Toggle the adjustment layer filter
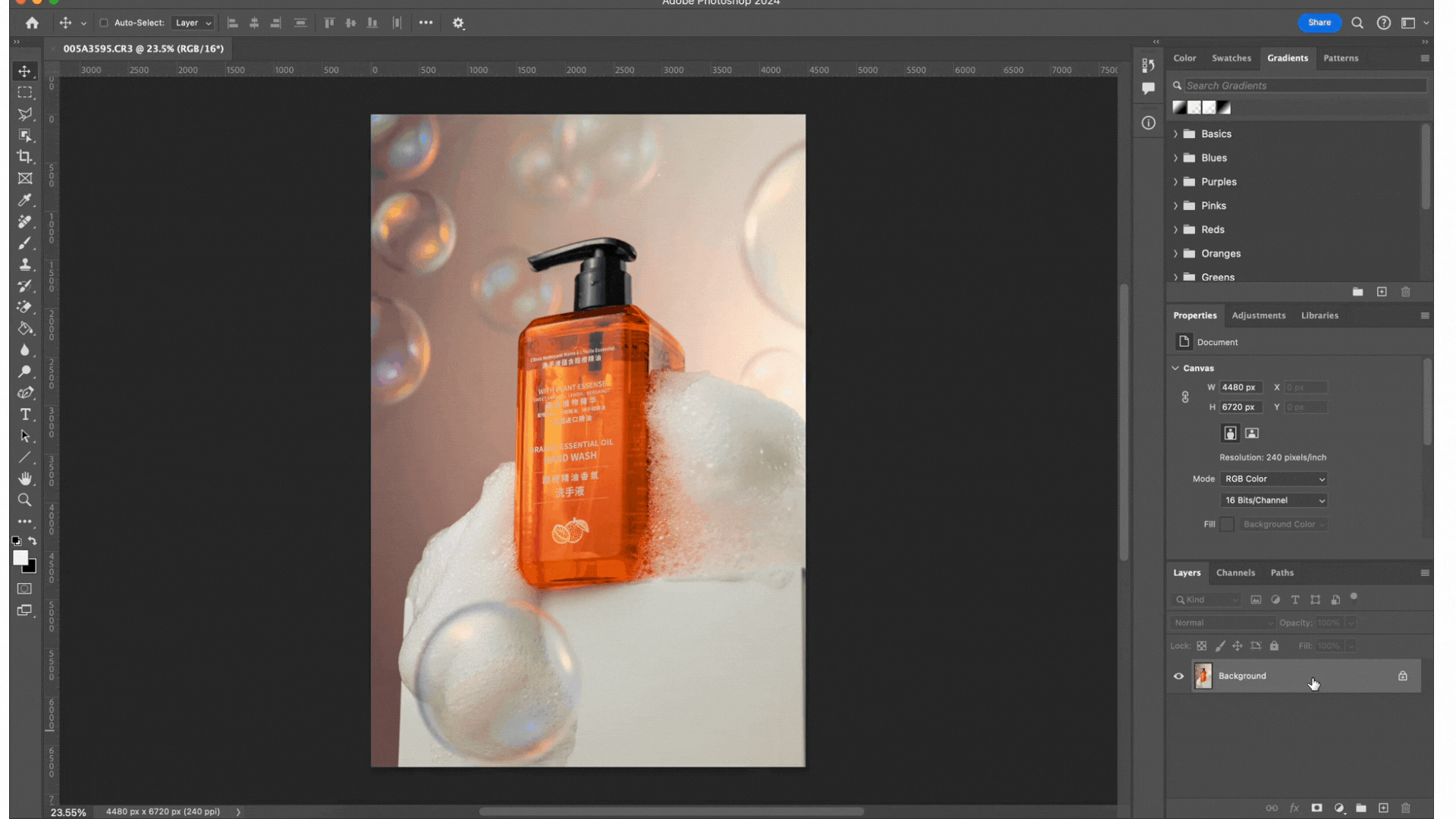The width and height of the screenshot is (1456, 819). (1276, 600)
